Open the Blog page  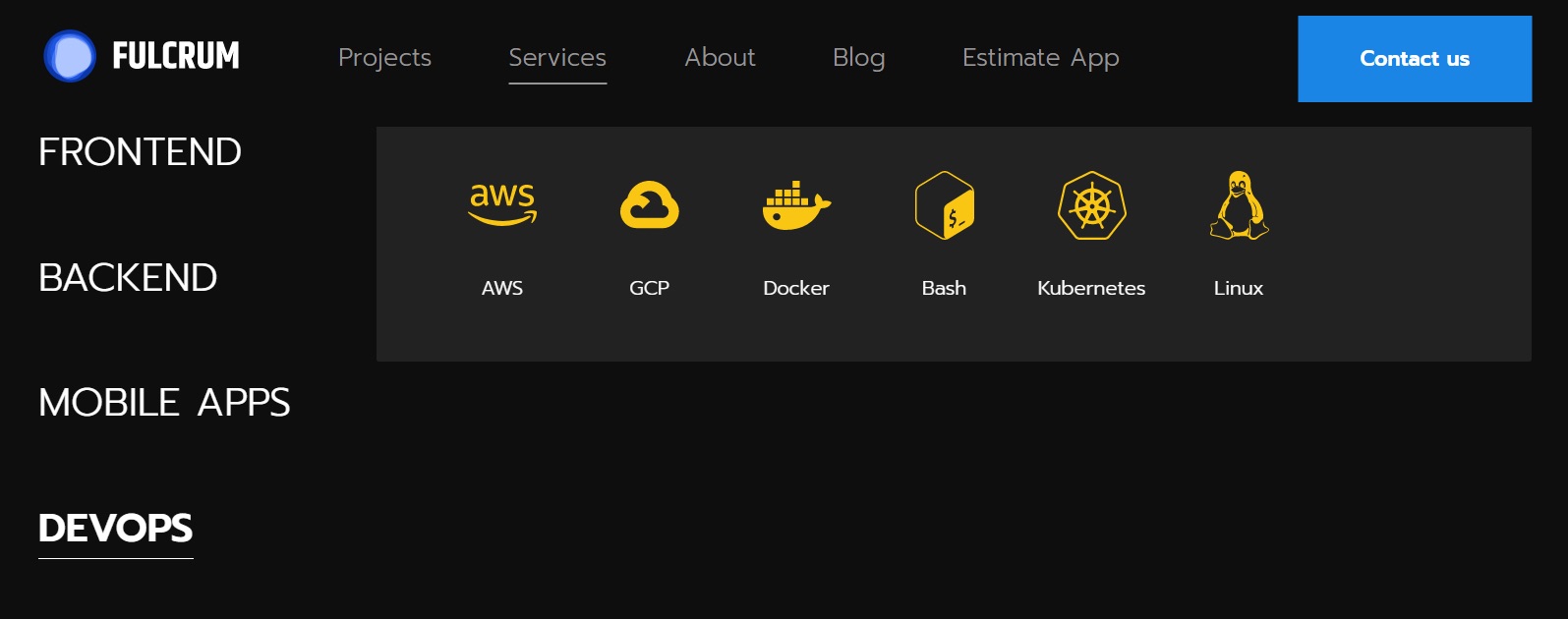859,58
